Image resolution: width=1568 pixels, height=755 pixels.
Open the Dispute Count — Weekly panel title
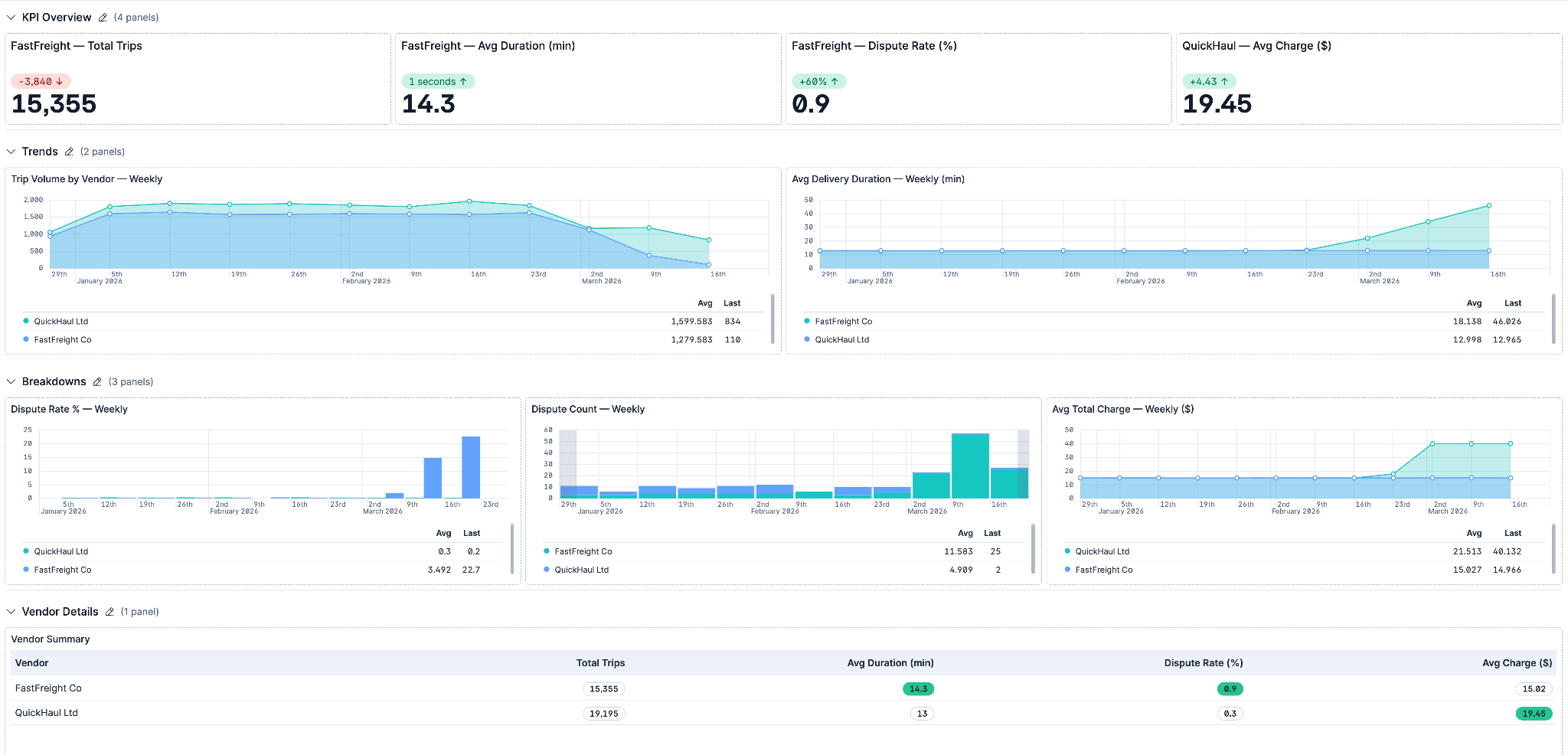click(588, 410)
